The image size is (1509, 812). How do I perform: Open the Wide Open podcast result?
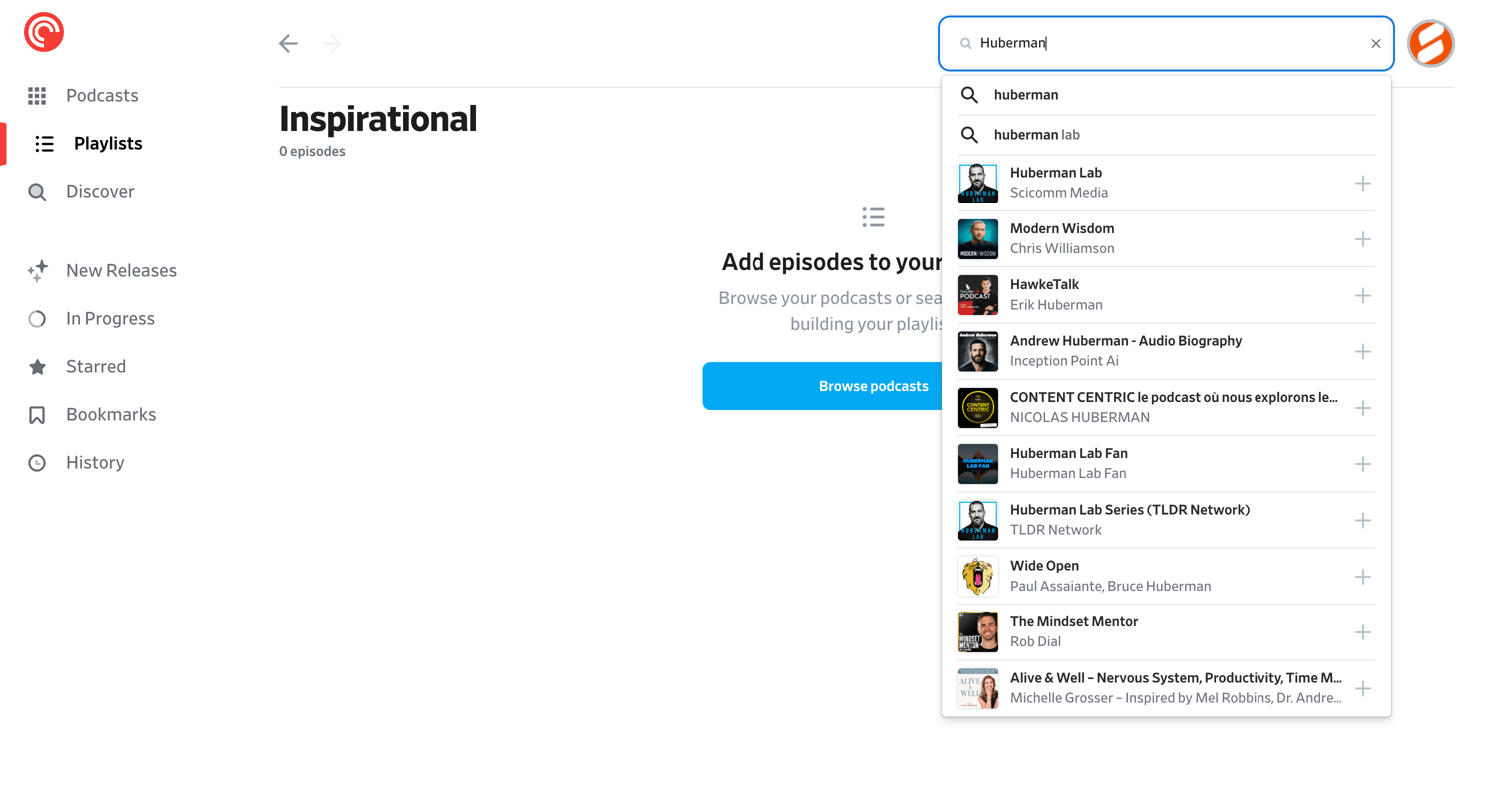(1166, 577)
